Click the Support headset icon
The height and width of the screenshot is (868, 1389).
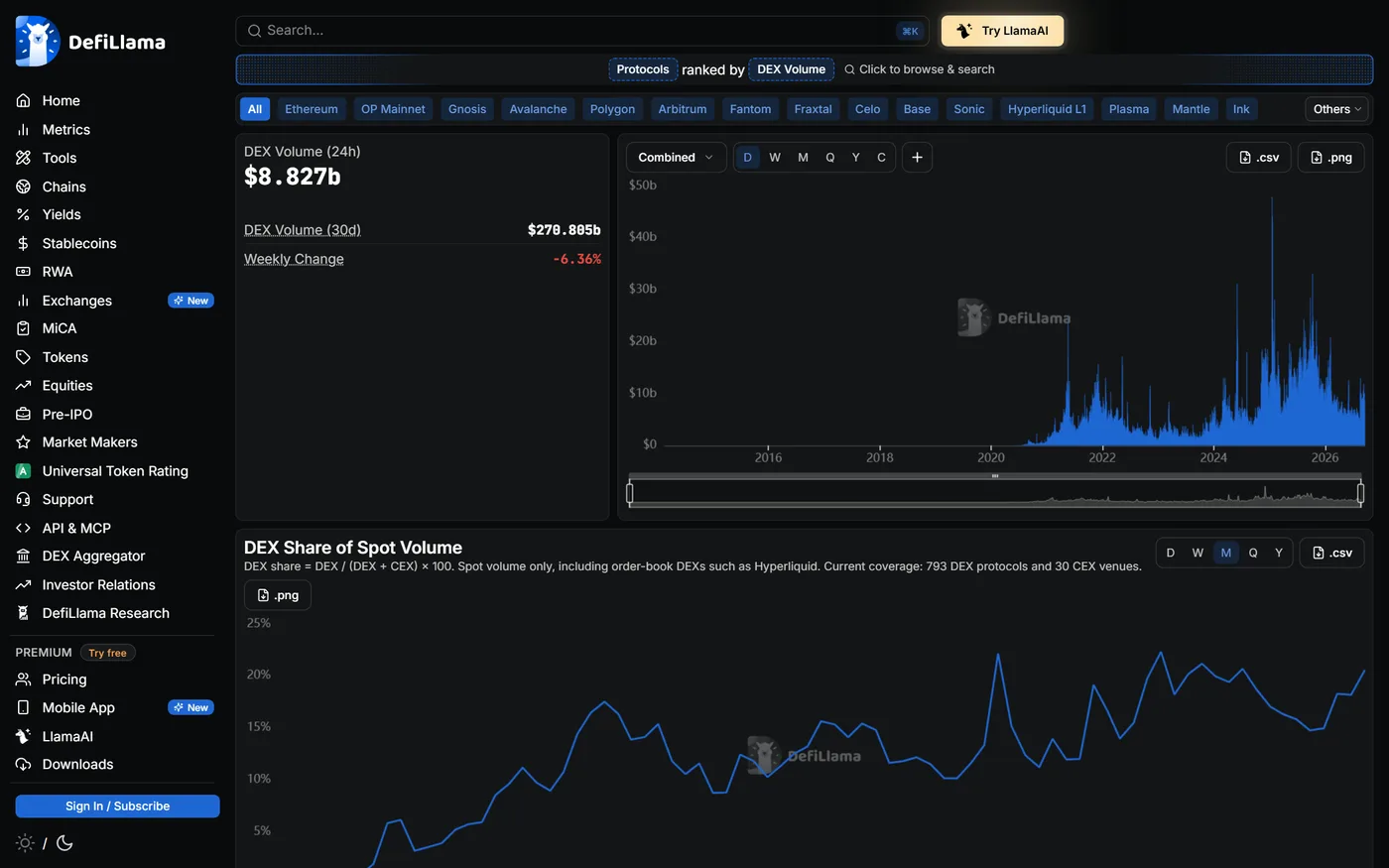point(23,500)
